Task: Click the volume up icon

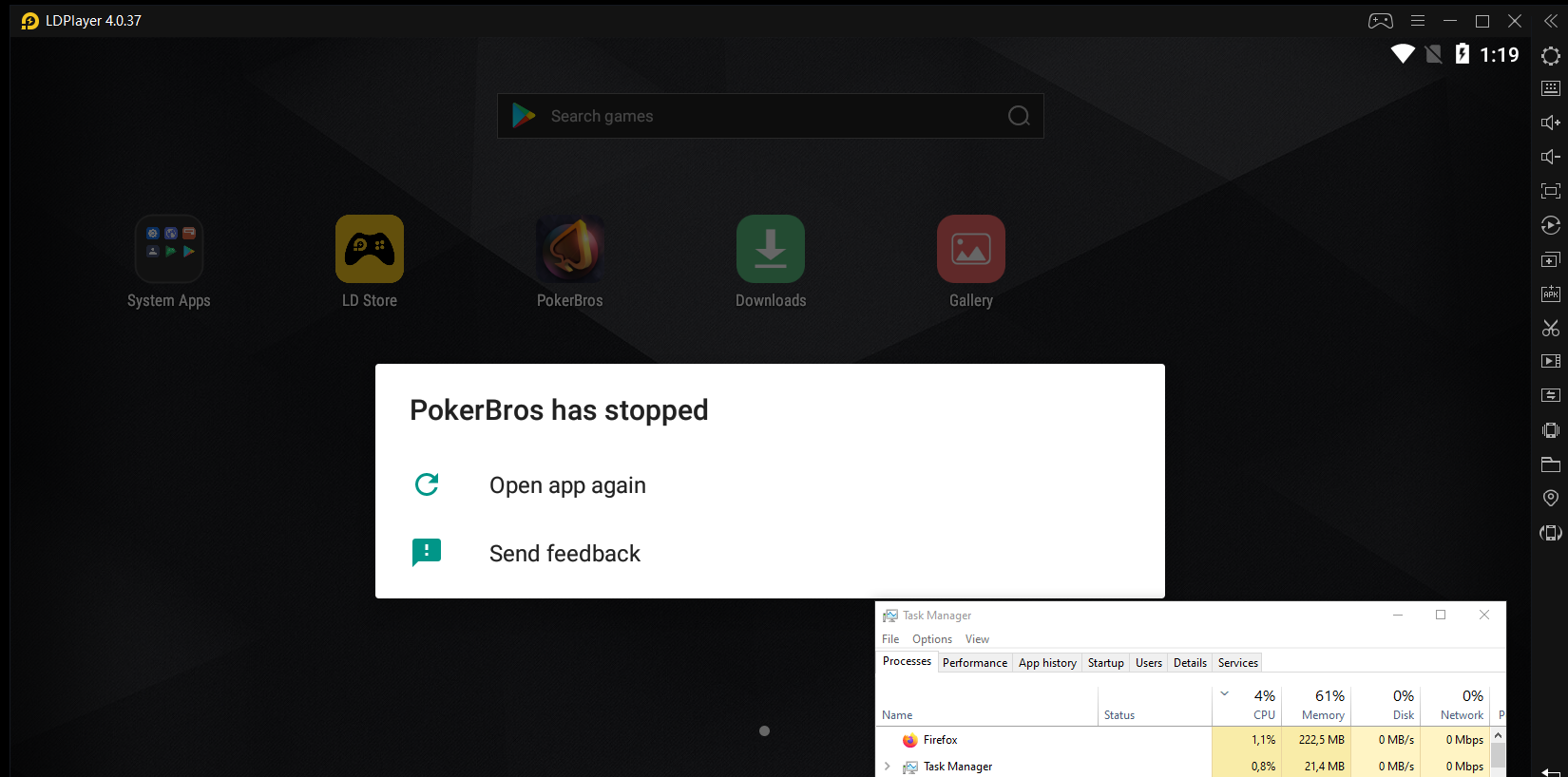Action: point(1550,123)
